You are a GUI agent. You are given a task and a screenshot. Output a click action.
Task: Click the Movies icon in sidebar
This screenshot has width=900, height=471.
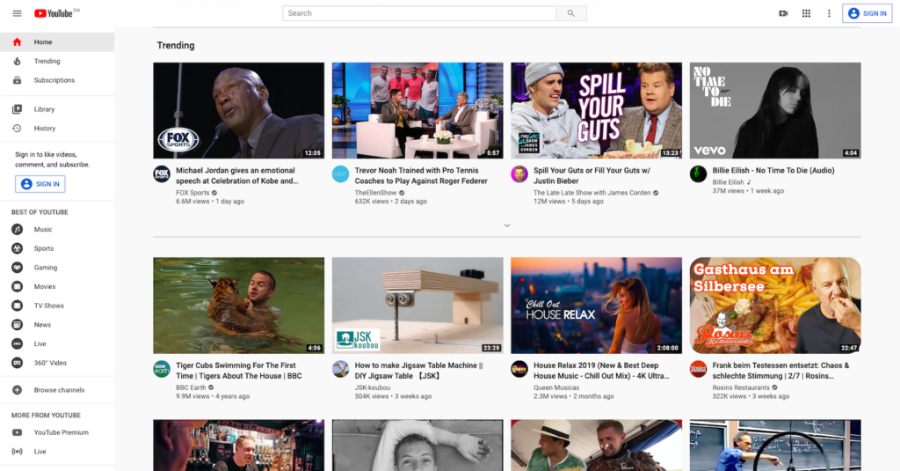tap(17, 286)
